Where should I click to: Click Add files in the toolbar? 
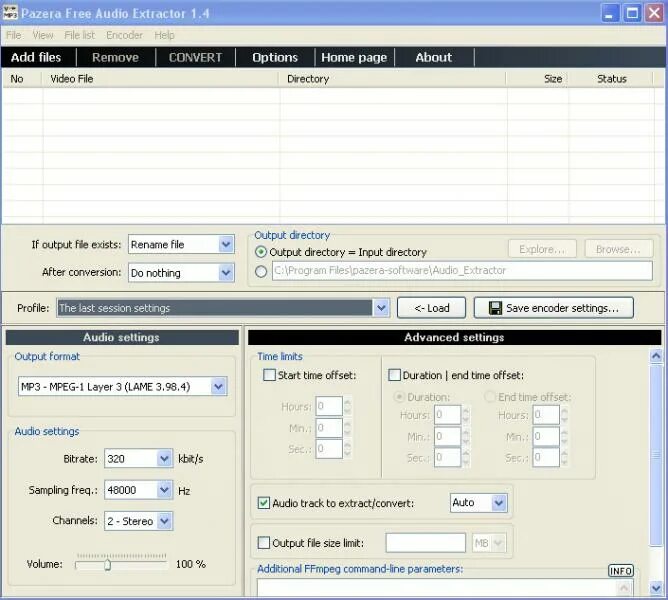pos(36,57)
